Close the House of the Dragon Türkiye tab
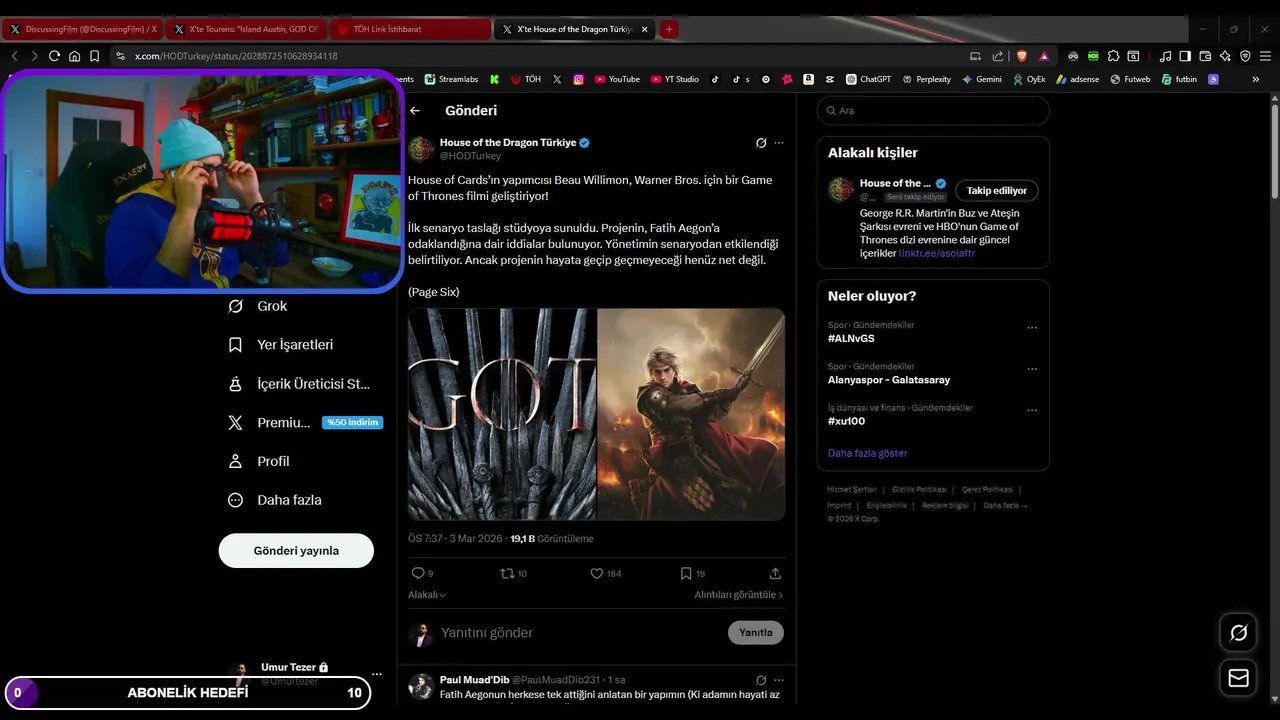1280x720 pixels. pyautogui.click(x=645, y=29)
